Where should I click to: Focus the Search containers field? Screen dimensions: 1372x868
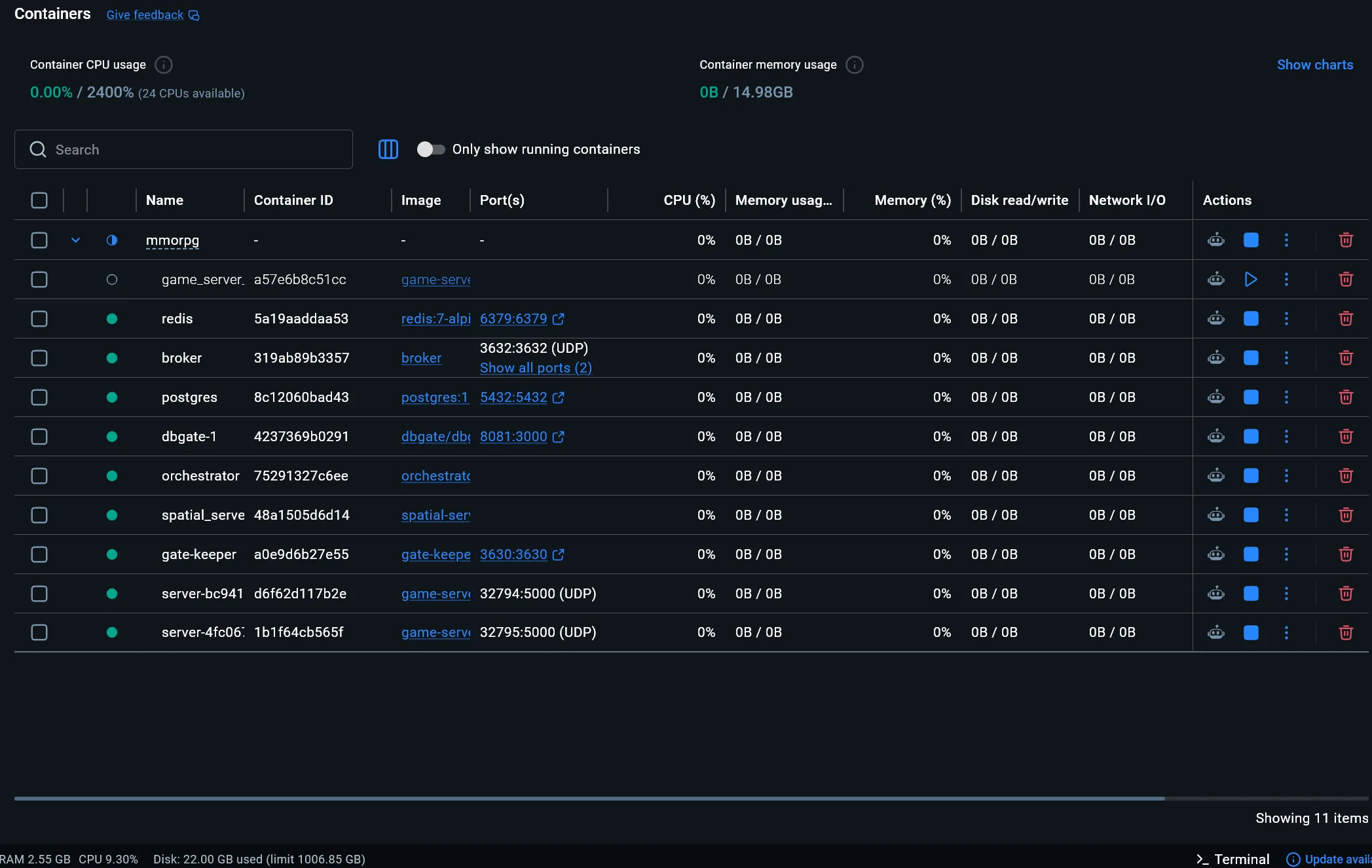183,149
